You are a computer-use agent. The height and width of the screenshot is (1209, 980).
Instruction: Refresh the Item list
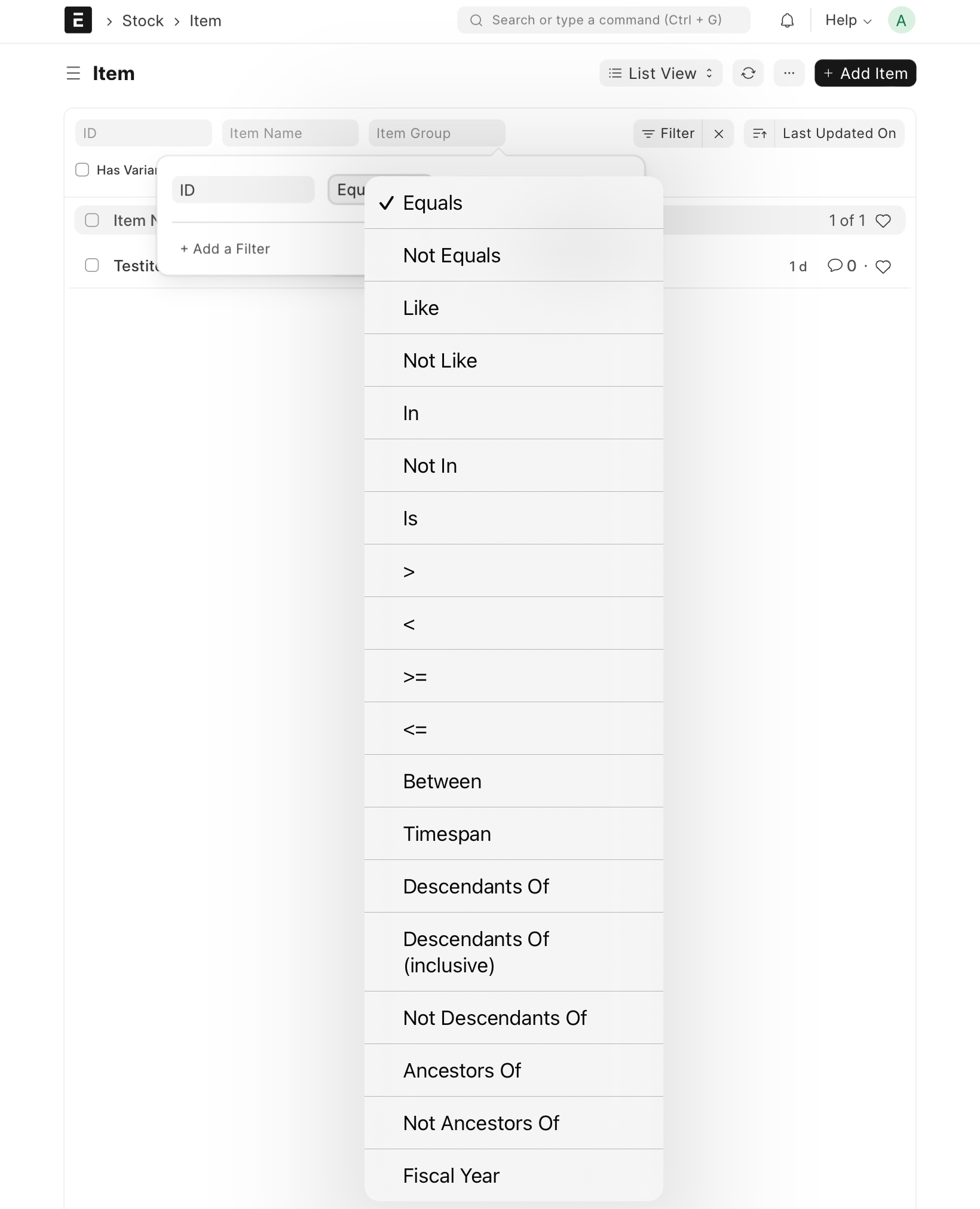[x=748, y=73]
